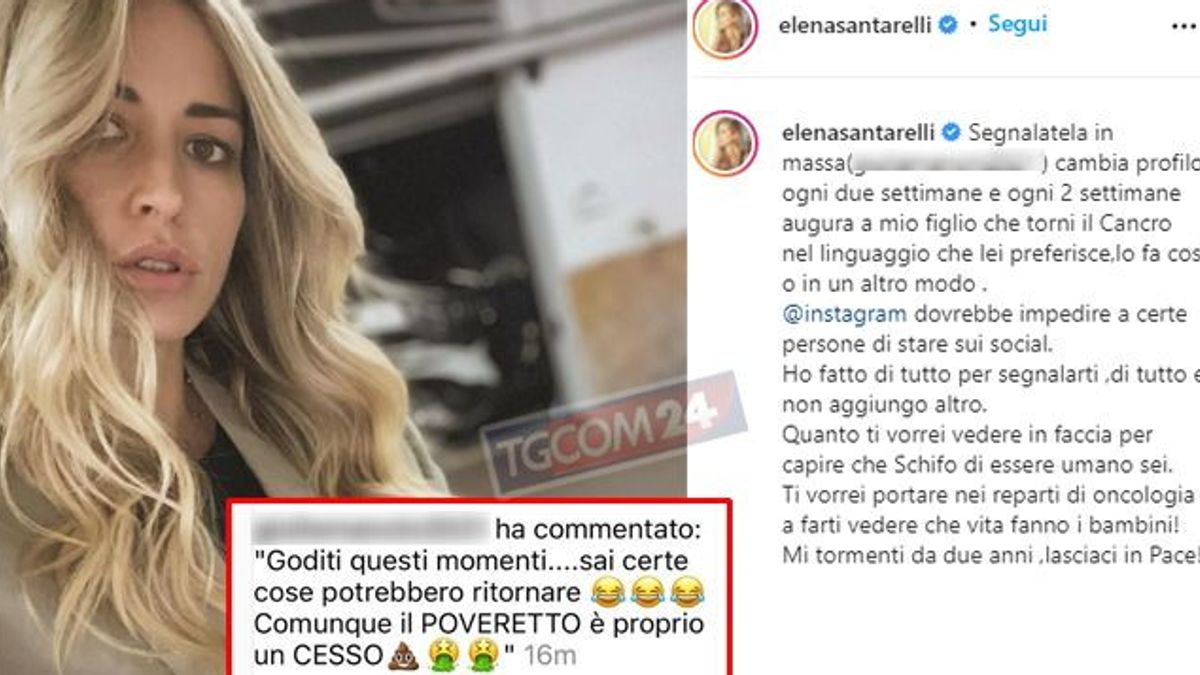Open the @instagram mention link
The image size is (1200, 675).
(843, 314)
